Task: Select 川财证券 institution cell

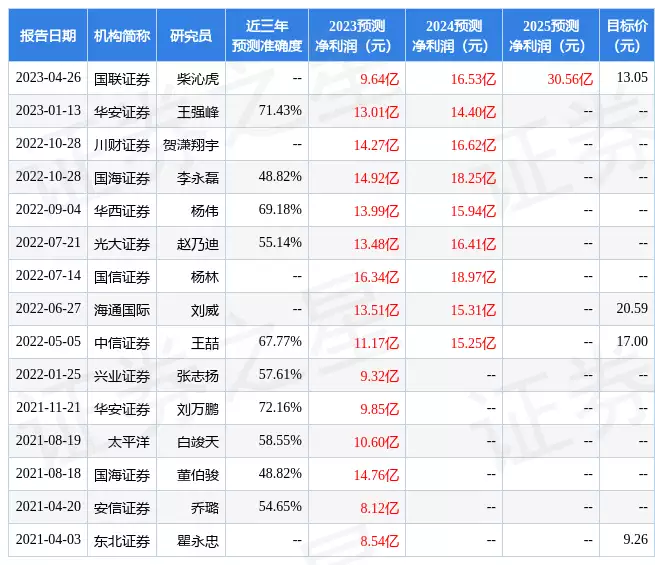Action: point(122,145)
